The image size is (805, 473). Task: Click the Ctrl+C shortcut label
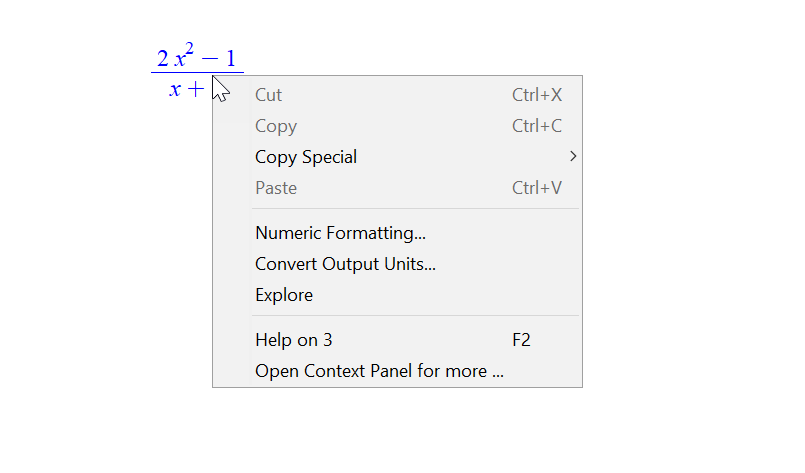point(537,126)
